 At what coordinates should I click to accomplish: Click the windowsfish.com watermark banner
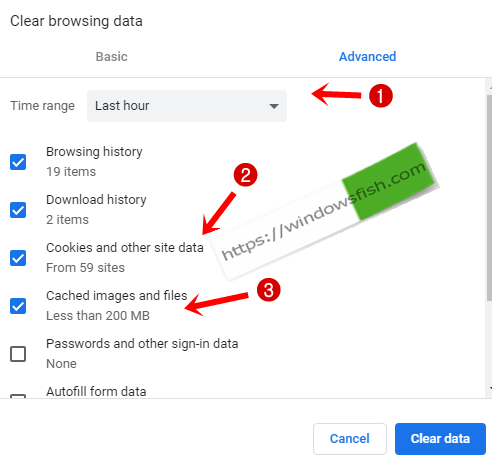[x=325, y=212]
